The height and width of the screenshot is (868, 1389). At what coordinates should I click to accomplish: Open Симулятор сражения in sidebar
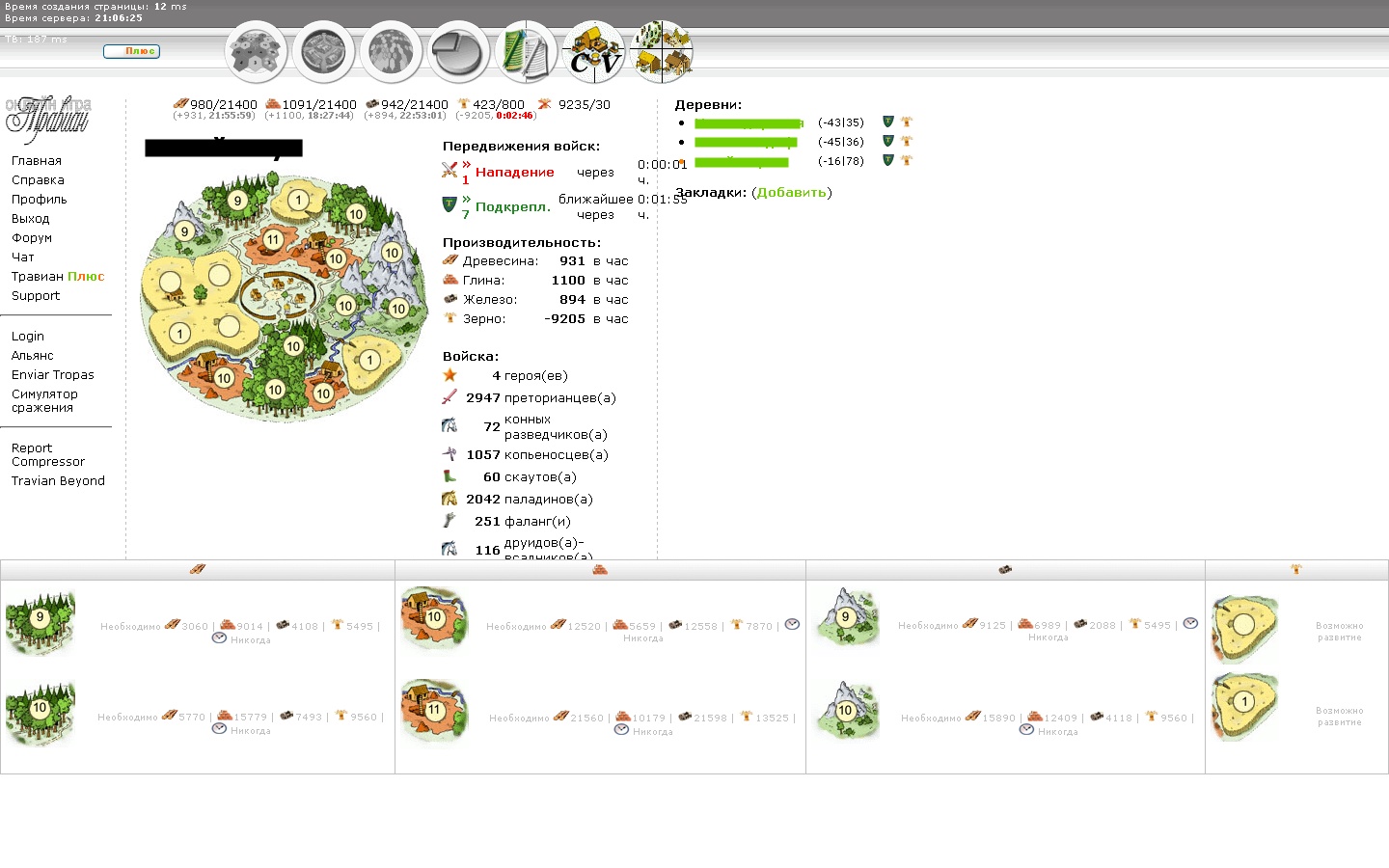[44, 400]
